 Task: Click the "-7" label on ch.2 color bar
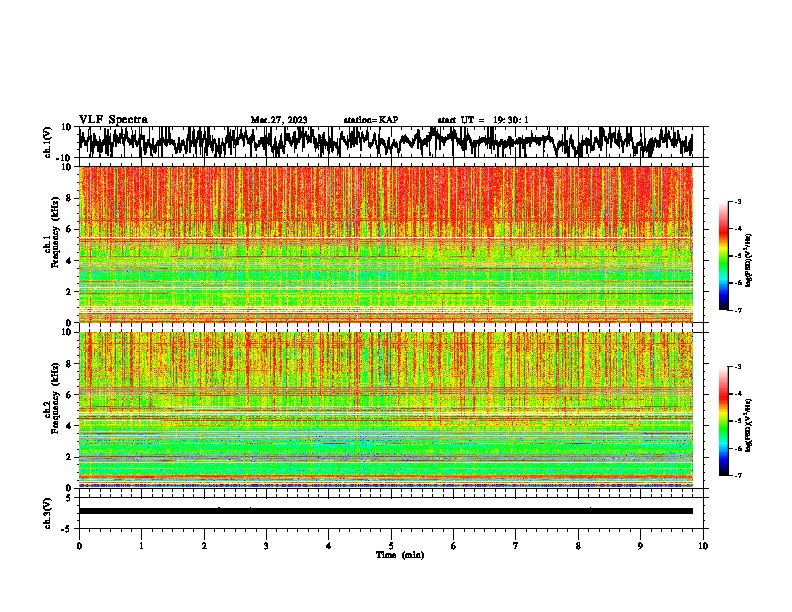(738, 475)
